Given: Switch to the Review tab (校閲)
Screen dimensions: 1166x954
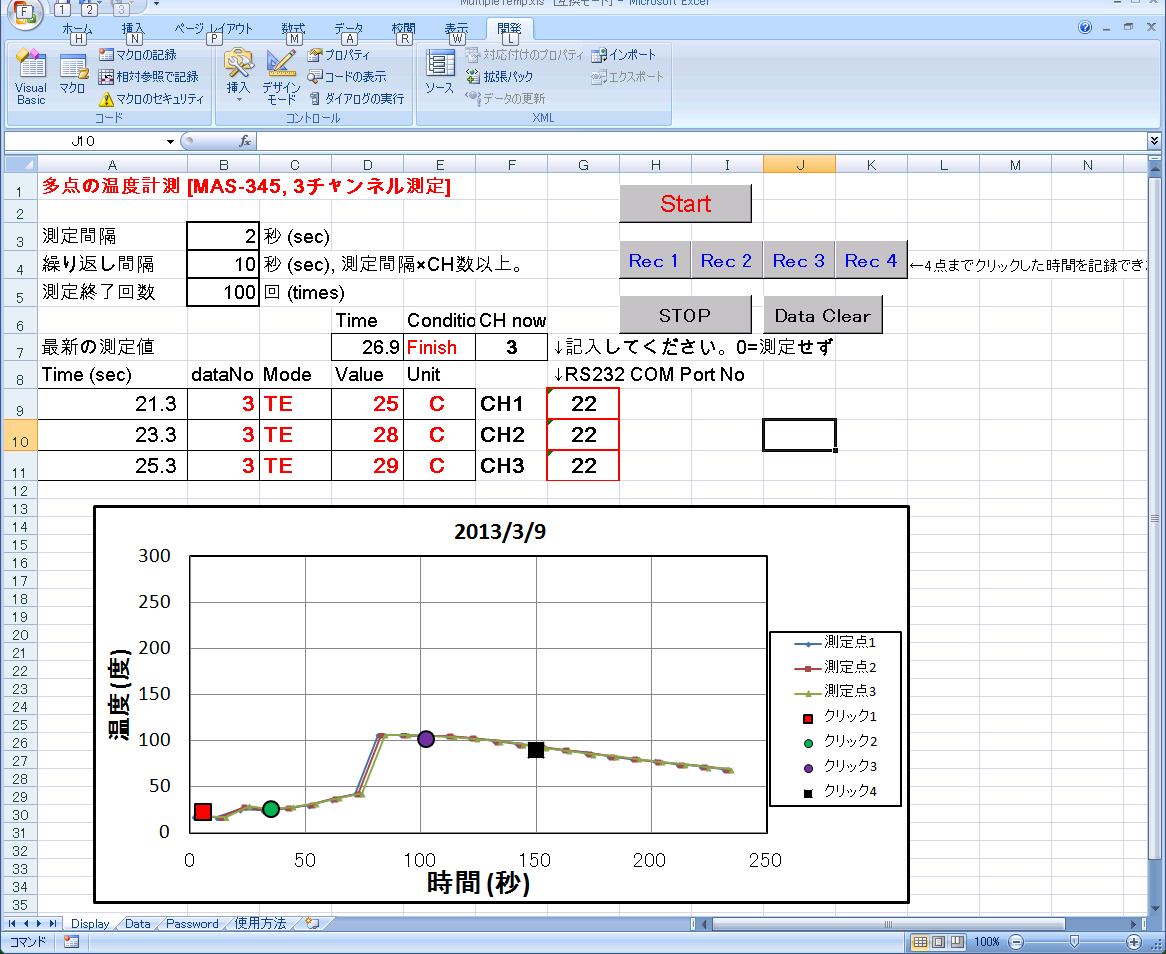Looking at the screenshot, I should coord(404,29).
